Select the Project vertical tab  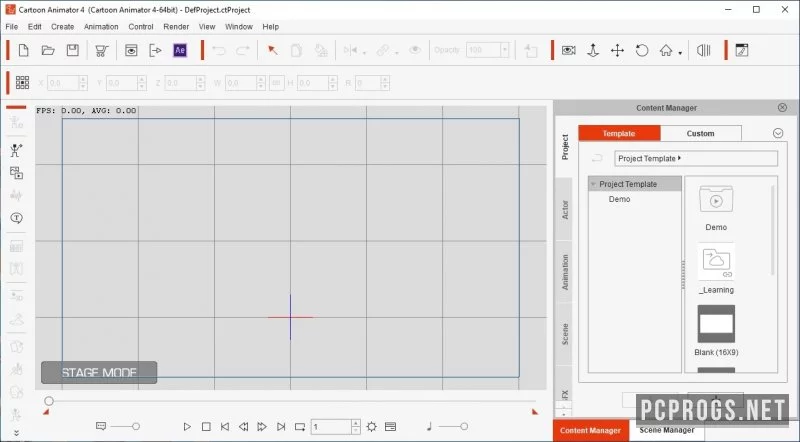[564, 148]
